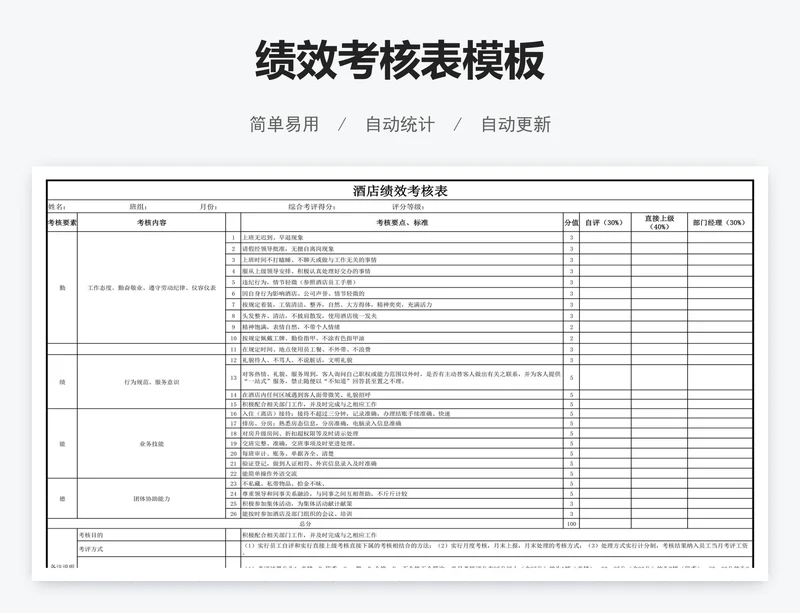The image size is (800, 613).
Task: Click row 2 请假经领导批准
Action: click(402, 249)
